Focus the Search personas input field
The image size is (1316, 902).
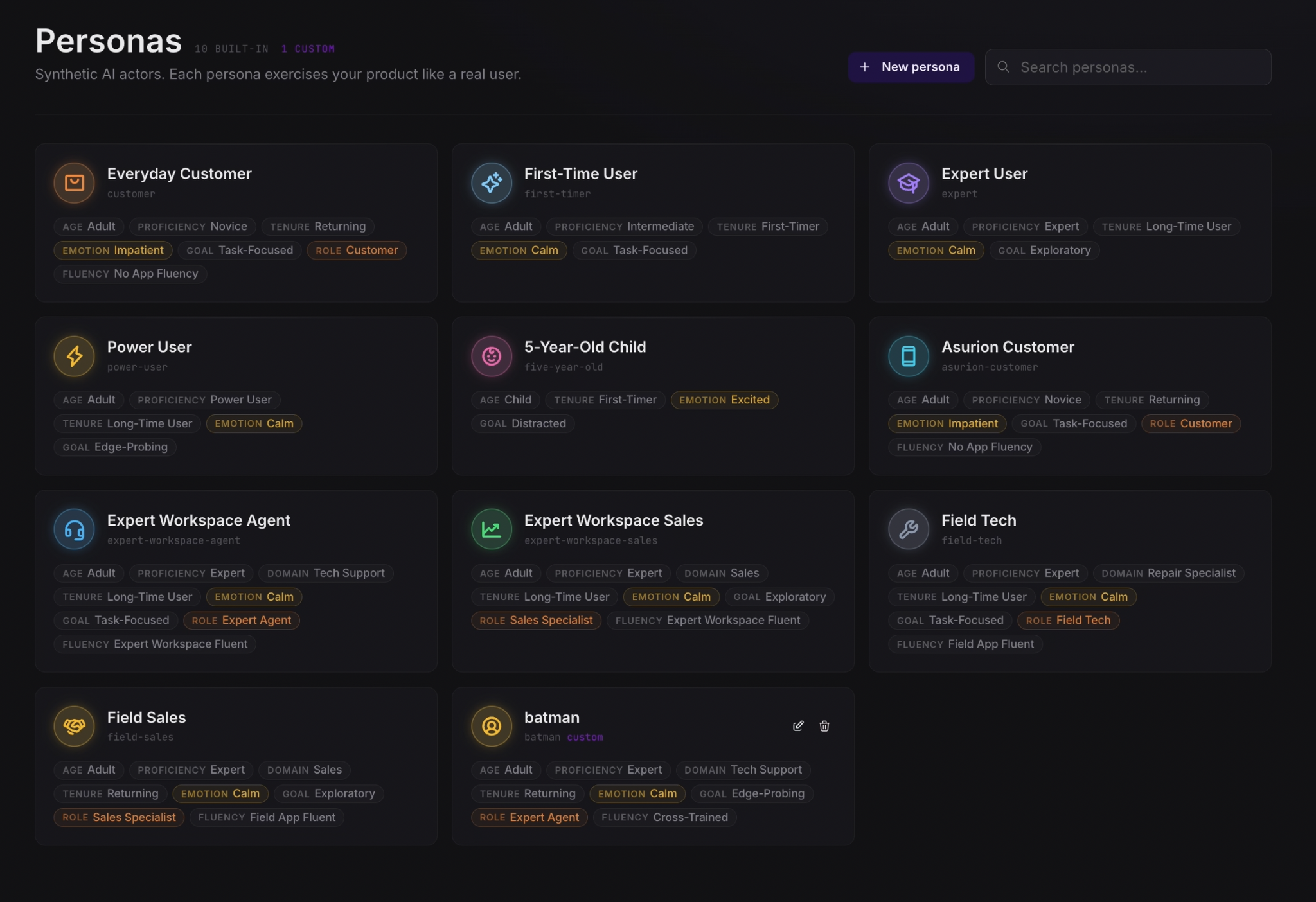(1128, 67)
